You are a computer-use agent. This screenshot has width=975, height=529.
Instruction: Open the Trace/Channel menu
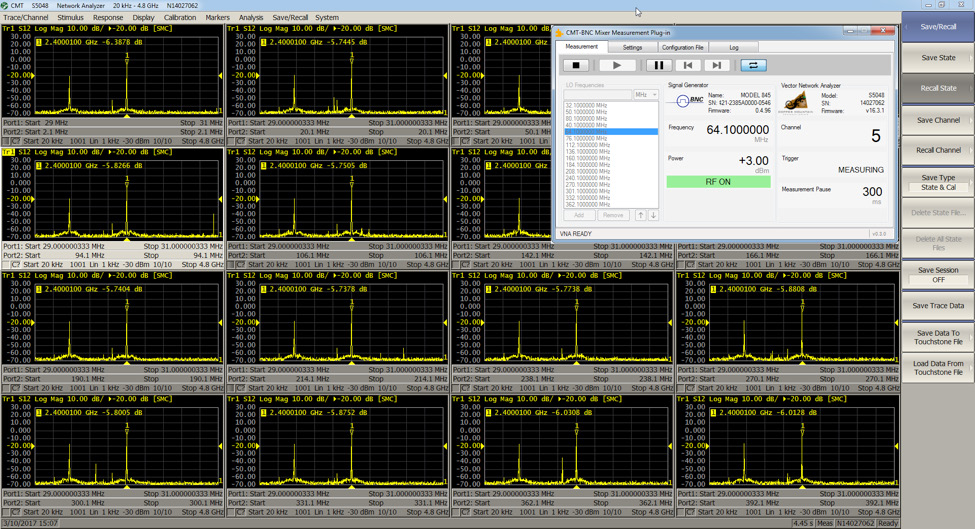(x=25, y=17)
